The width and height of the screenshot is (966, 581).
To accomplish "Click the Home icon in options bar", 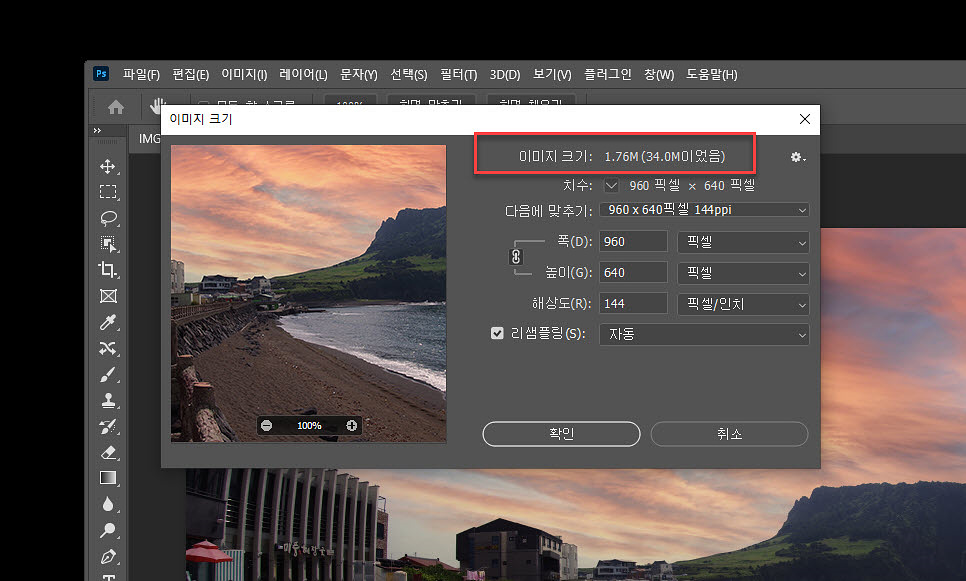I will (116, 108).
